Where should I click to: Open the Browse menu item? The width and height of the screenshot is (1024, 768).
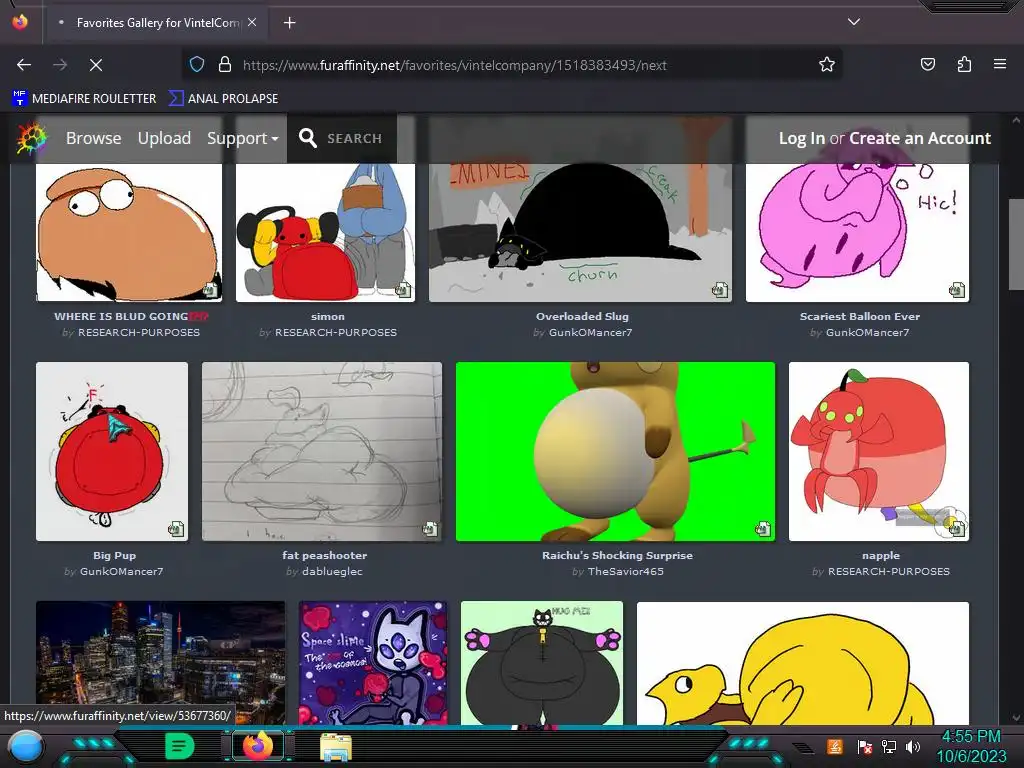(x=93, y=138)
